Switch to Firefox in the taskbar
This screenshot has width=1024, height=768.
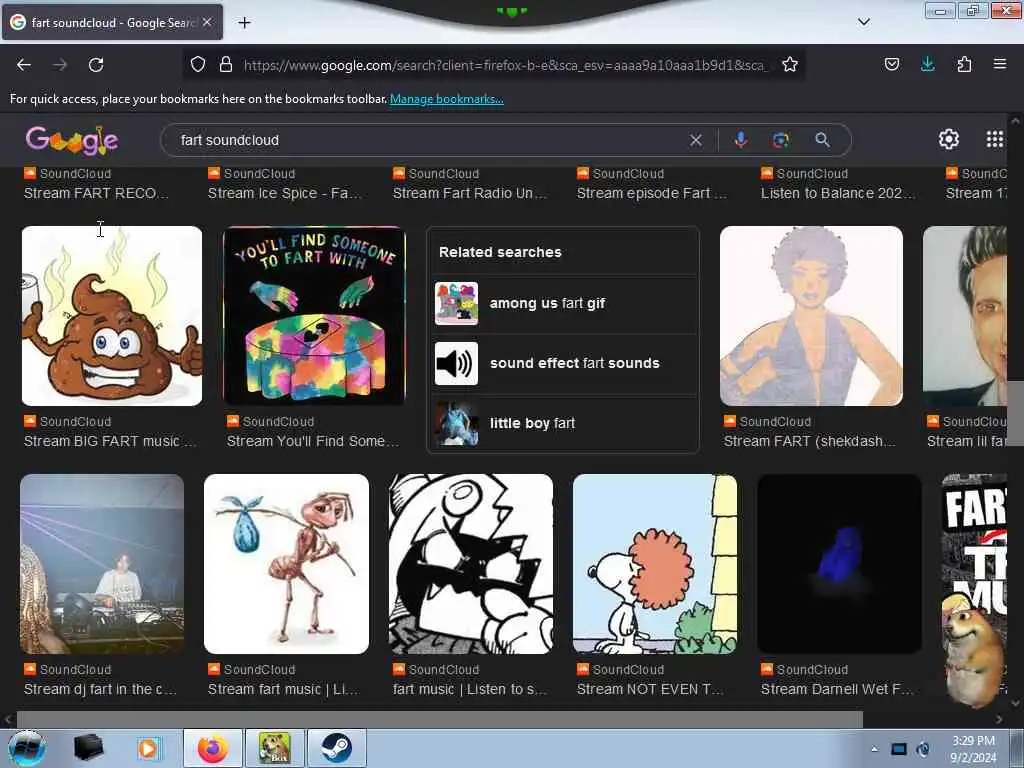coord(213,748)
